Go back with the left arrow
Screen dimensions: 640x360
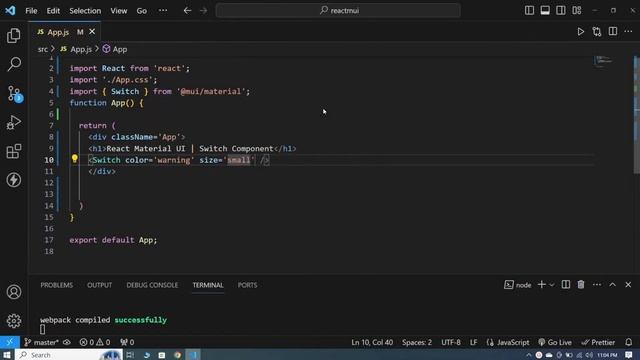[x=187, y=11]
